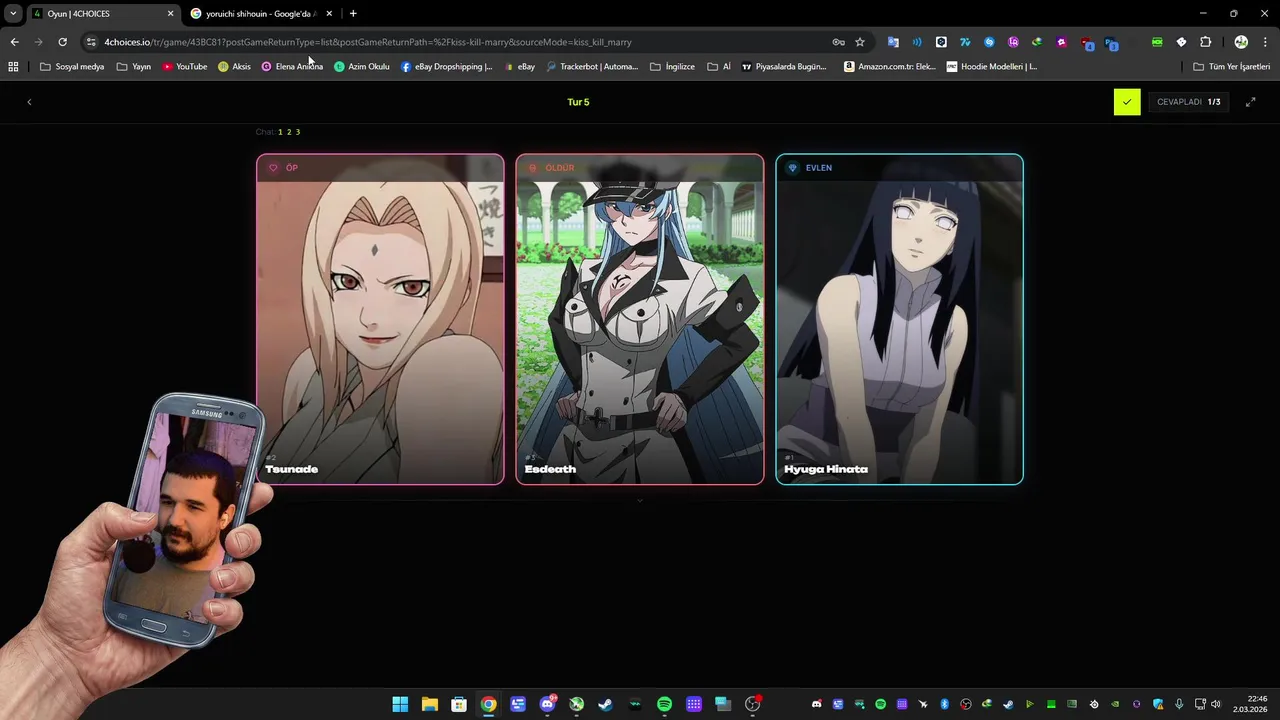Open Steam from the taskbar

(x=605, y=704)
